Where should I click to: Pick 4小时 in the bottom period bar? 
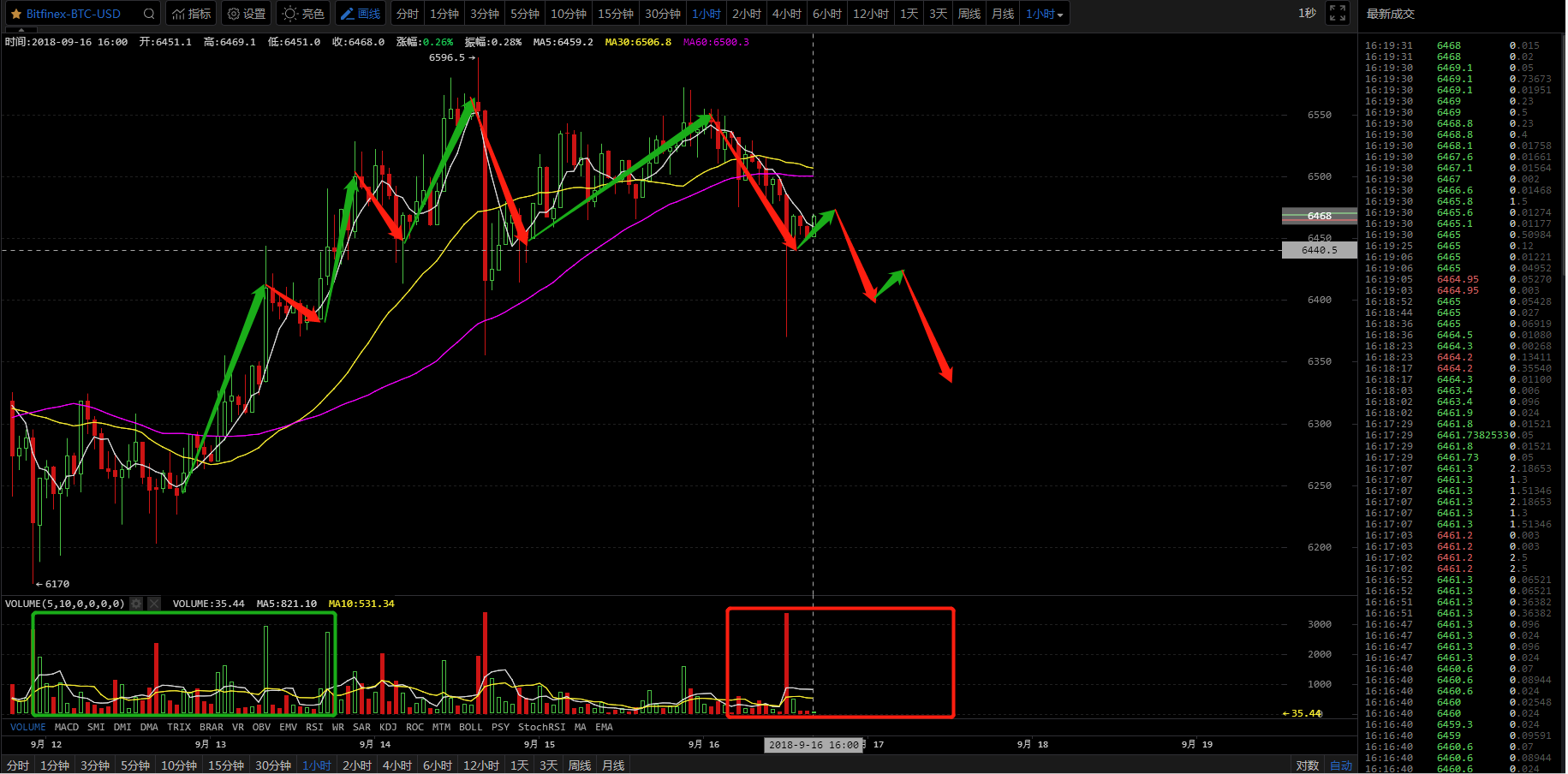pyautogui.click(x=397, y=765)
